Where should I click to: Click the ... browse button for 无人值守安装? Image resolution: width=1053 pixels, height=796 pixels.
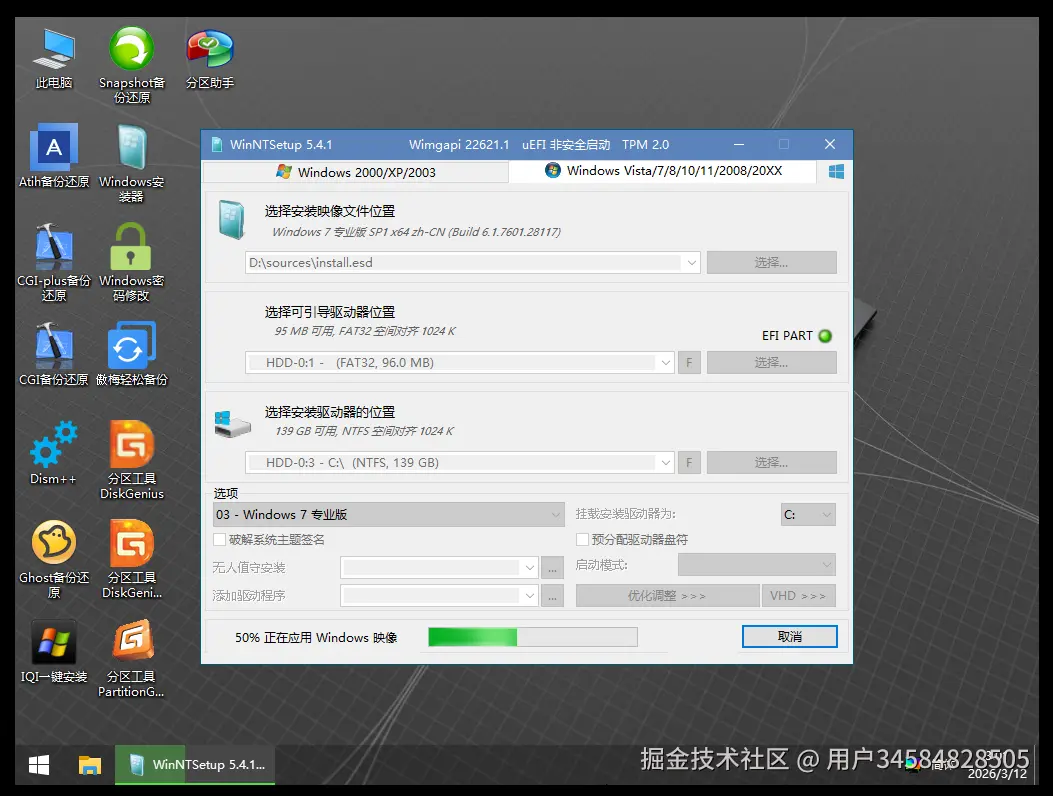click(x=552, y=568)
